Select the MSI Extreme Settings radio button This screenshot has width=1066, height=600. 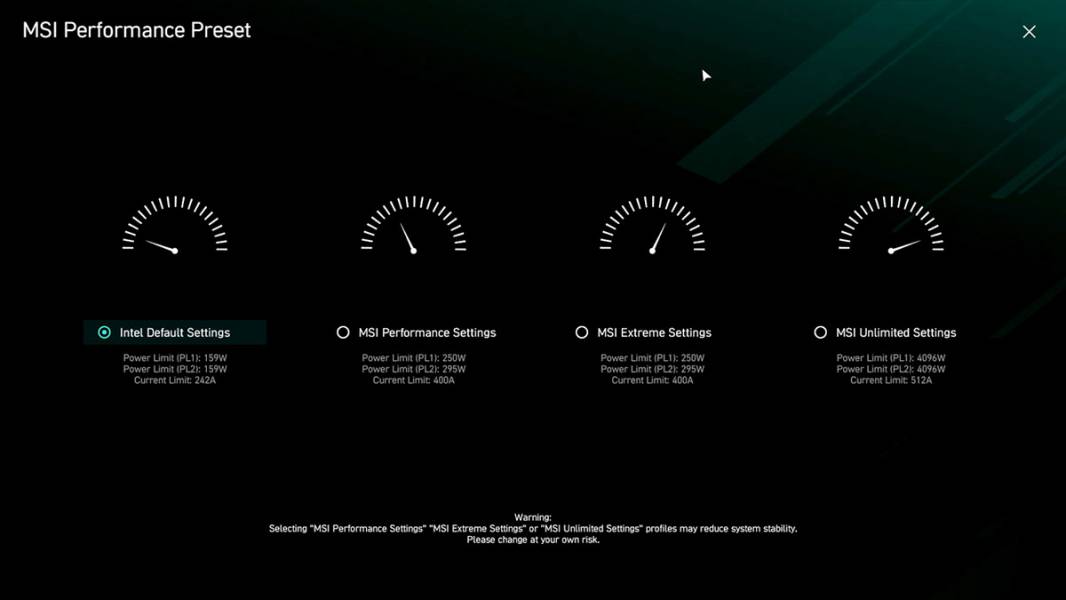click(x=581, y=332)
